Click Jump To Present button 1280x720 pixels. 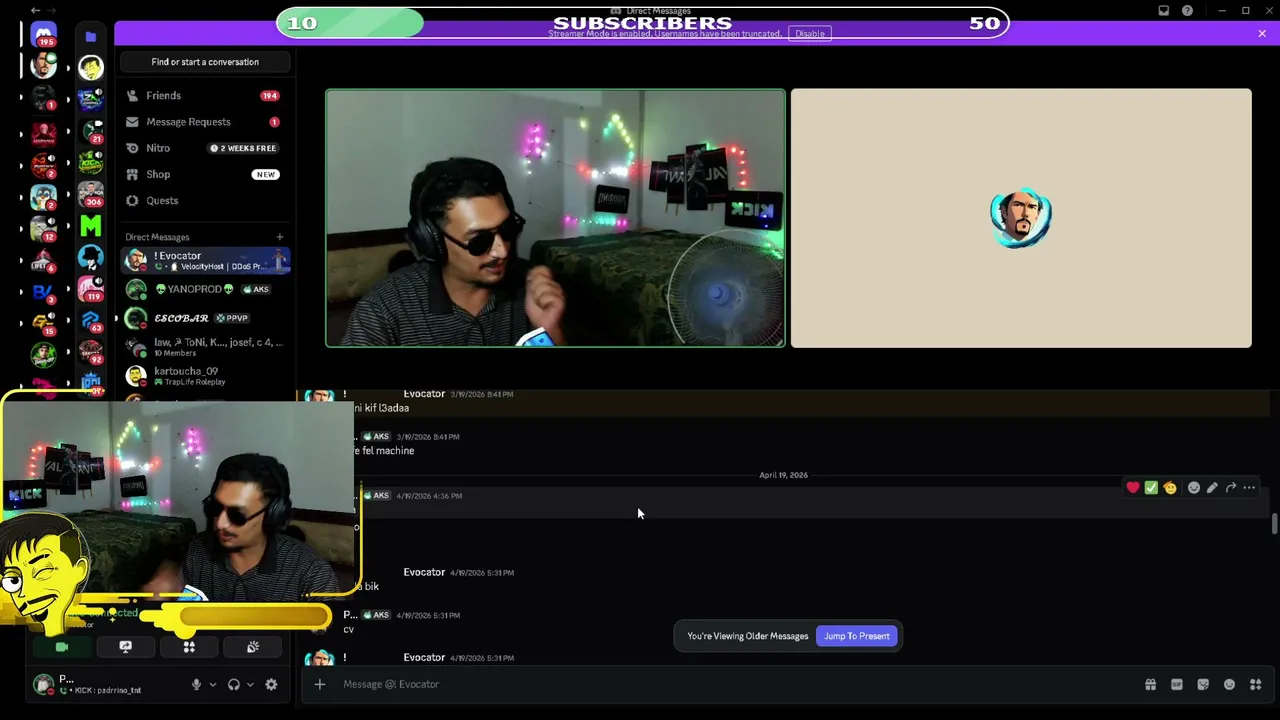(x=856, y=636)
